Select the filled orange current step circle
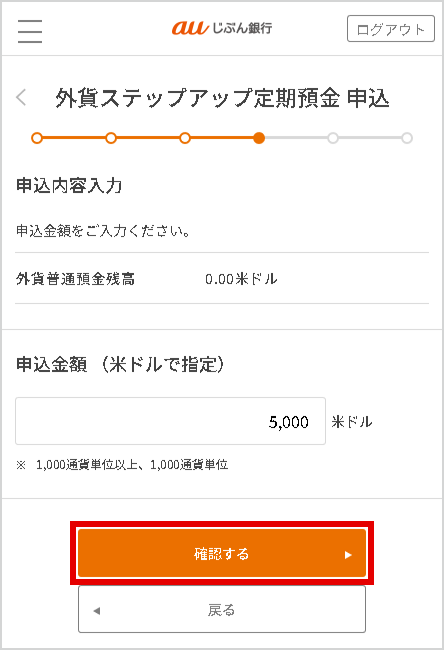The image size is (444, 650). [259, 138]
